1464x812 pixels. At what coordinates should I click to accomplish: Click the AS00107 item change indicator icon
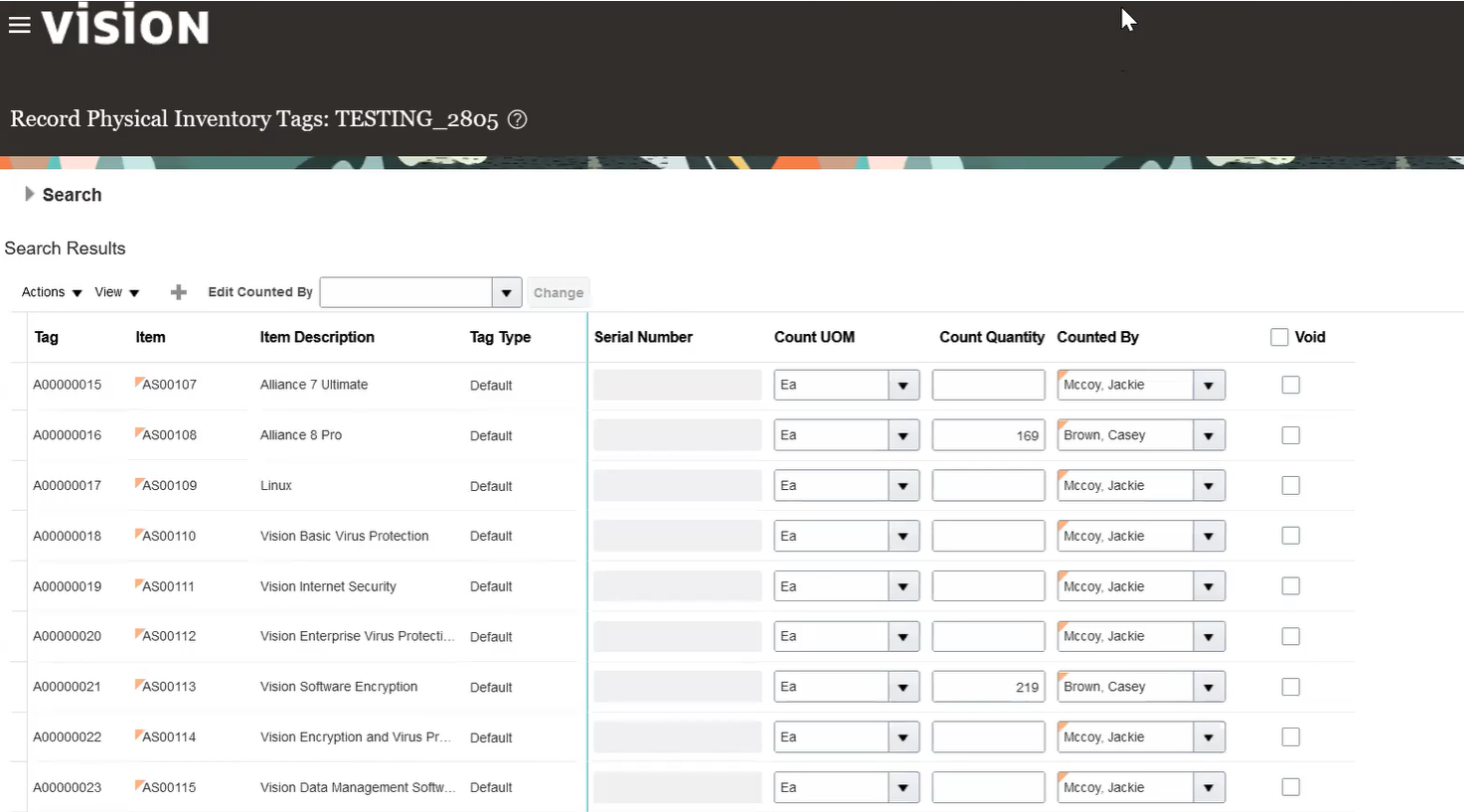139,381
